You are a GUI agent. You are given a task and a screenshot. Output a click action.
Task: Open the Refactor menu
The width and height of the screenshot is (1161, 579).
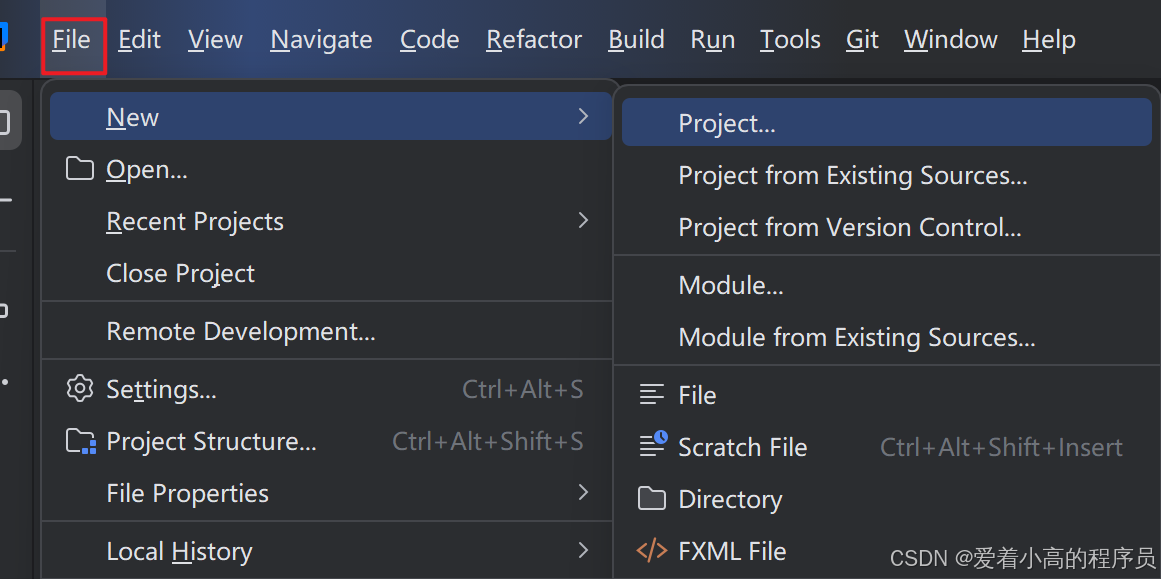click(x=534, y=40)
